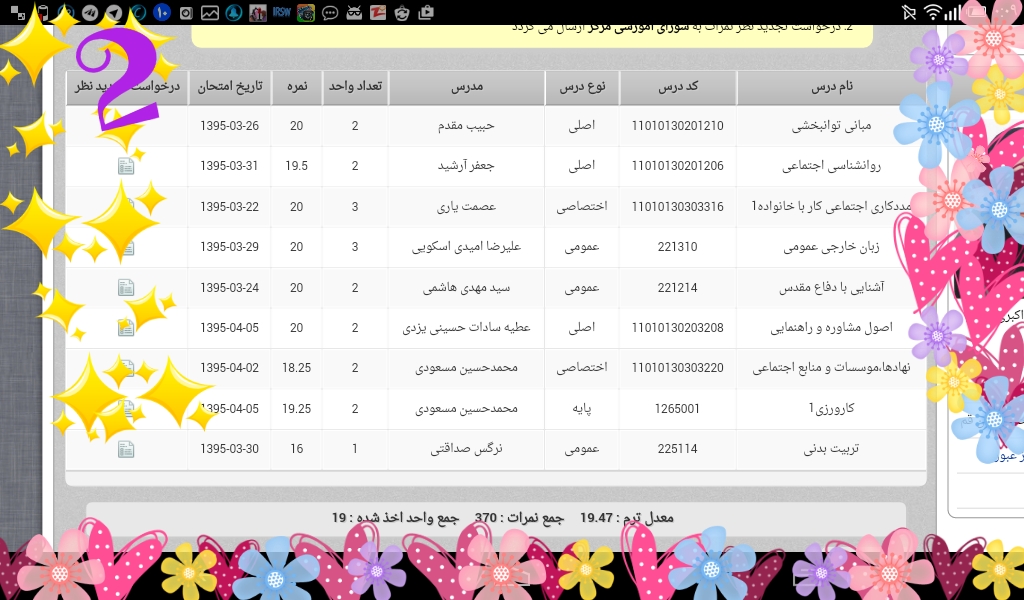
Task: Tap the shopping bag sync icon
Action: point(402,12)
